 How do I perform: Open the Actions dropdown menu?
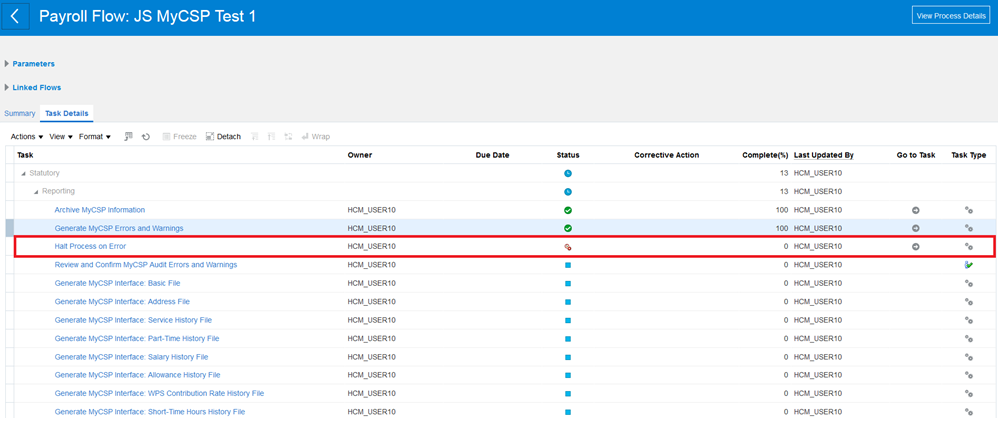pos(26,137)
